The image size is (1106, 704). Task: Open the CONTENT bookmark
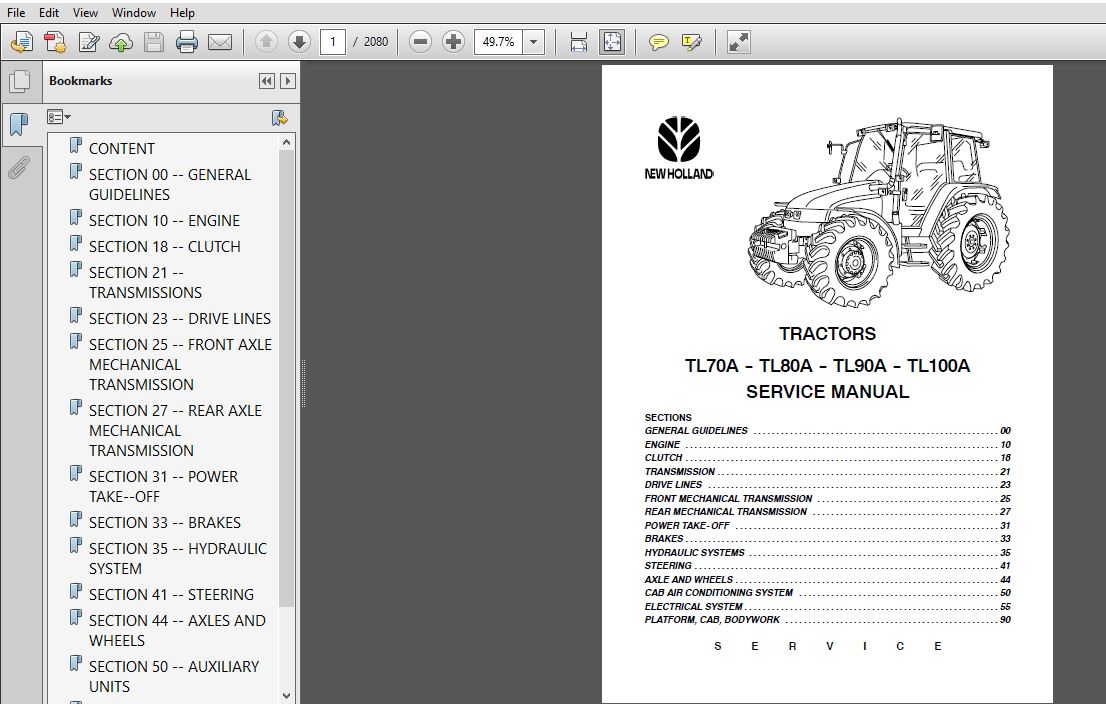point(121,149)
